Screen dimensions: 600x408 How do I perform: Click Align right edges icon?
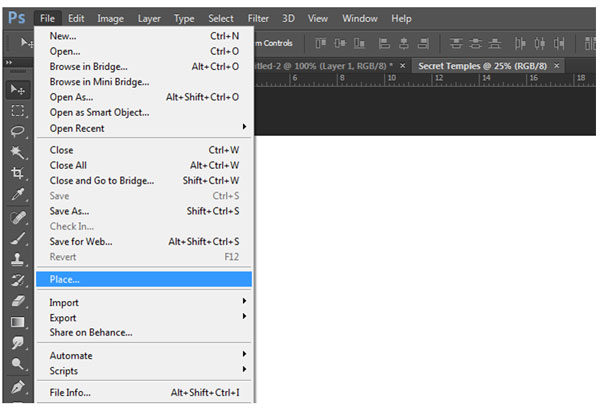point(423,43)
